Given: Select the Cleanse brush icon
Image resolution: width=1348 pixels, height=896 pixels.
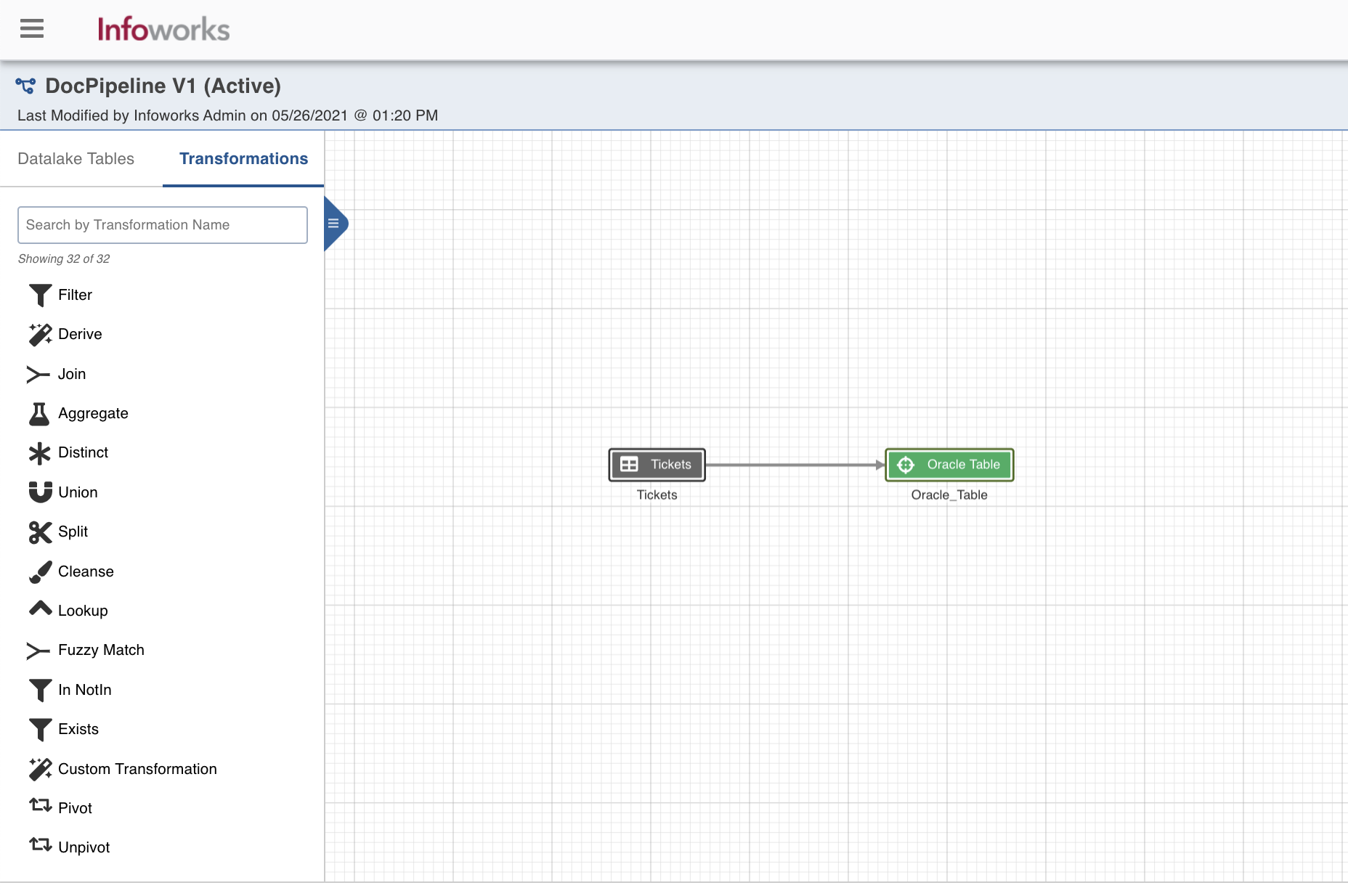Looking at the screenshot, I should point(40,571).
